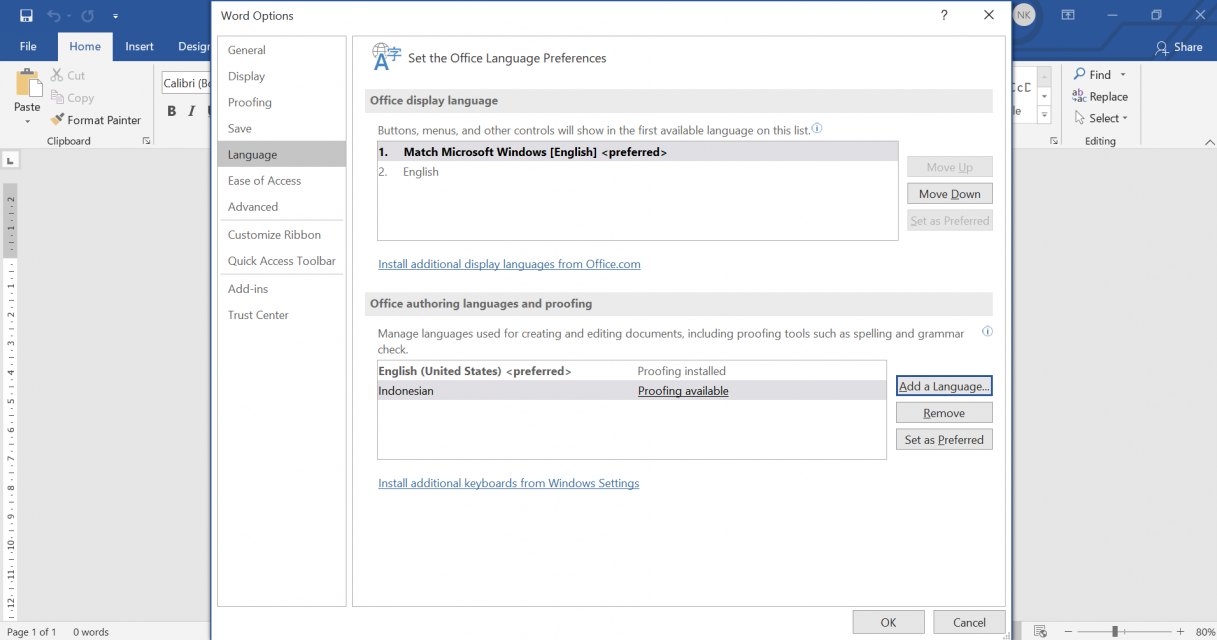The image size is (1217, 640).
Task: Click the Paste icon in the Clipboard group
Action: pos(28,85)
